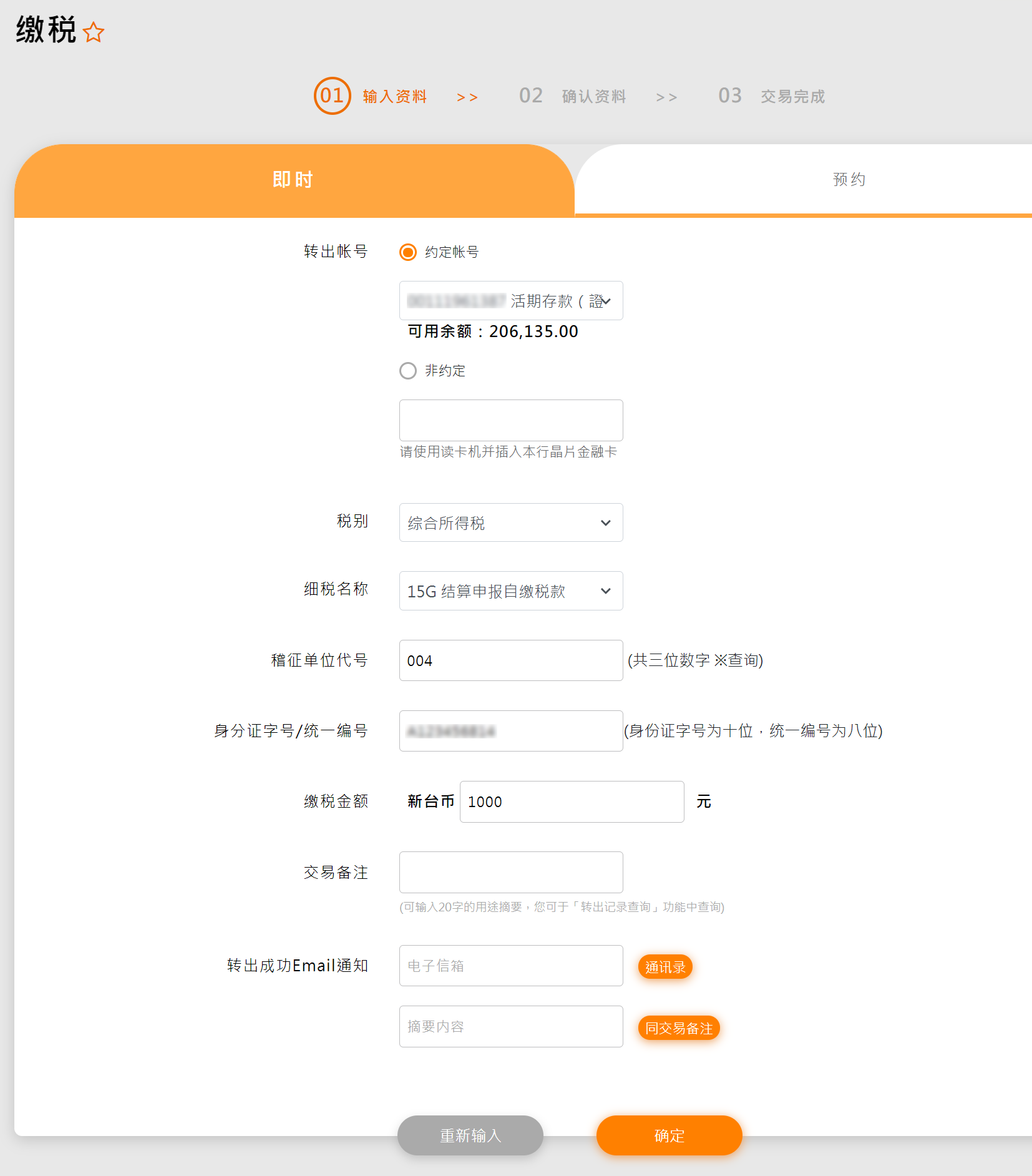Image resolution: width=1032 pixels, height=1176 pixels.
Task: Click the 非约定 card account field
Action: [510, 420]
